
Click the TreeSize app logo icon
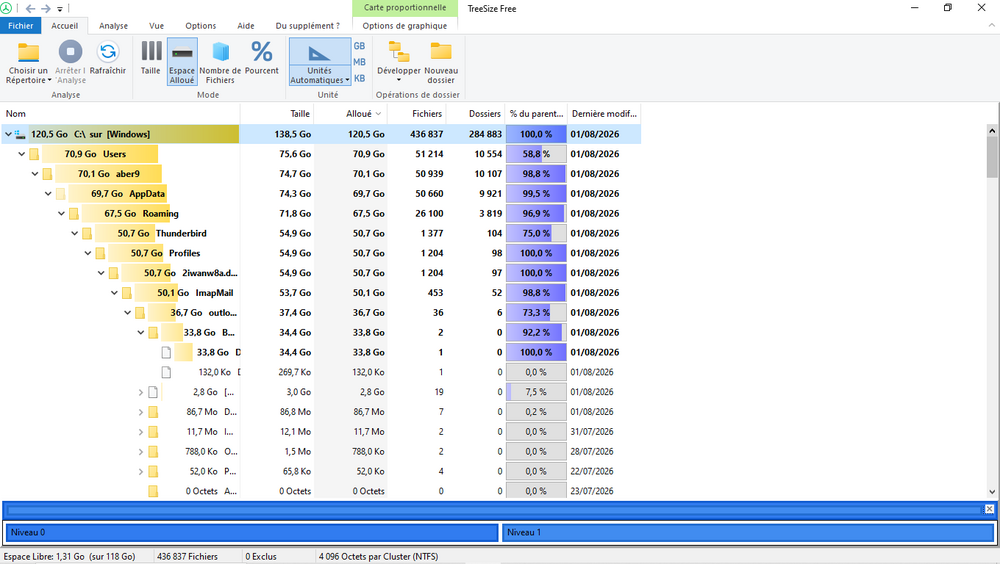click(6, 8)
